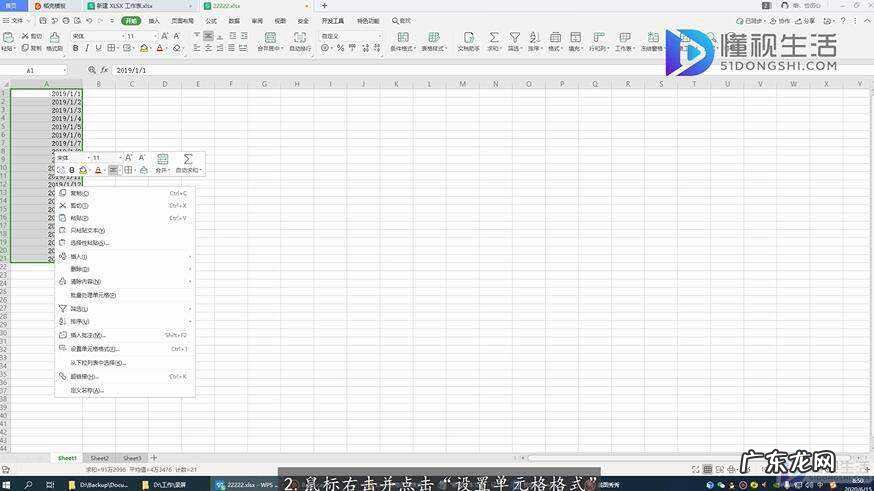This screenshot has height=491, width=874.
Task: Click the Sort icon in the ribbon
Action: [x=535, y=37]
